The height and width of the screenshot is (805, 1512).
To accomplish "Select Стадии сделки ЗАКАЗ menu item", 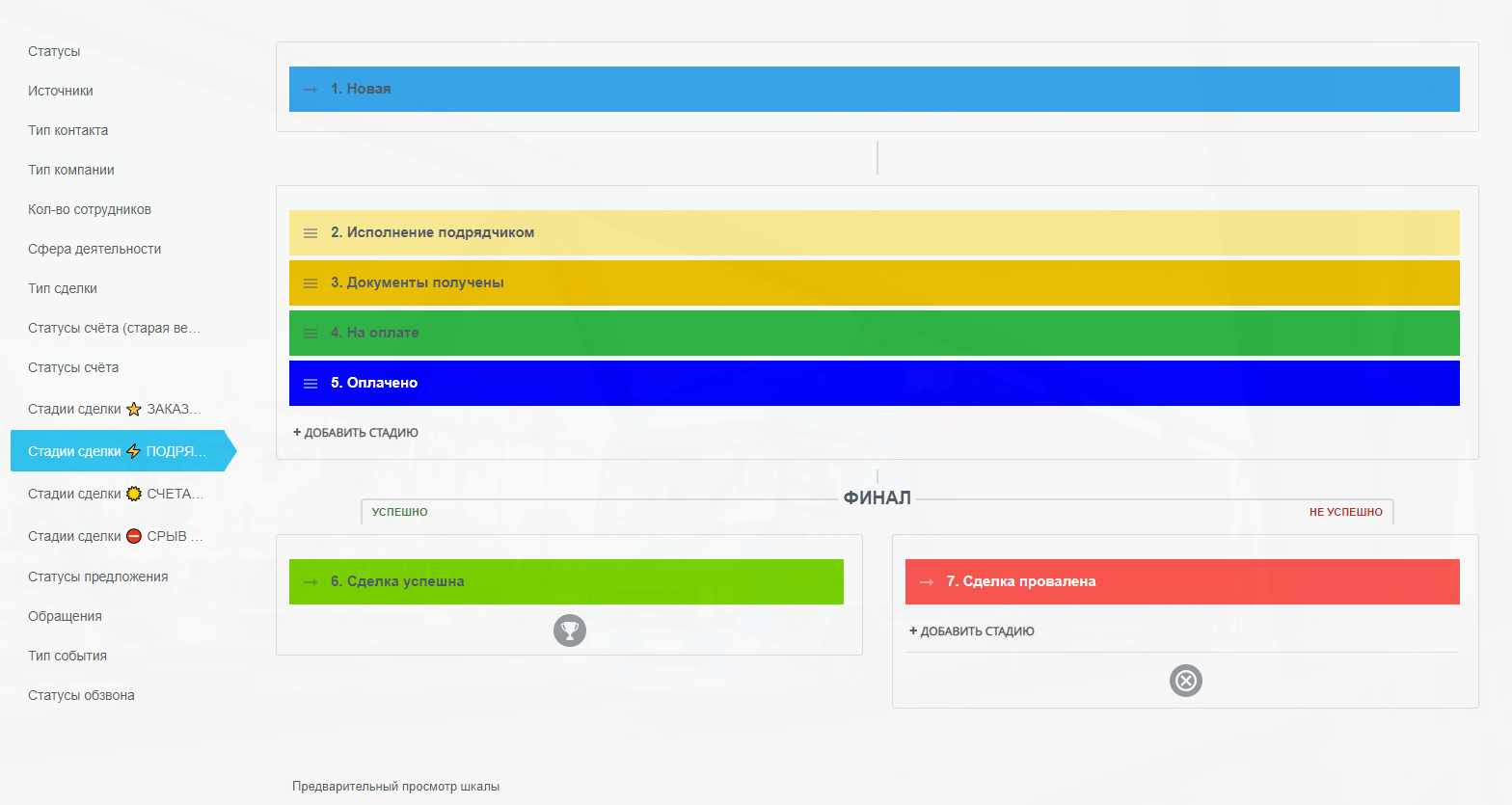I will click(114, 409).
